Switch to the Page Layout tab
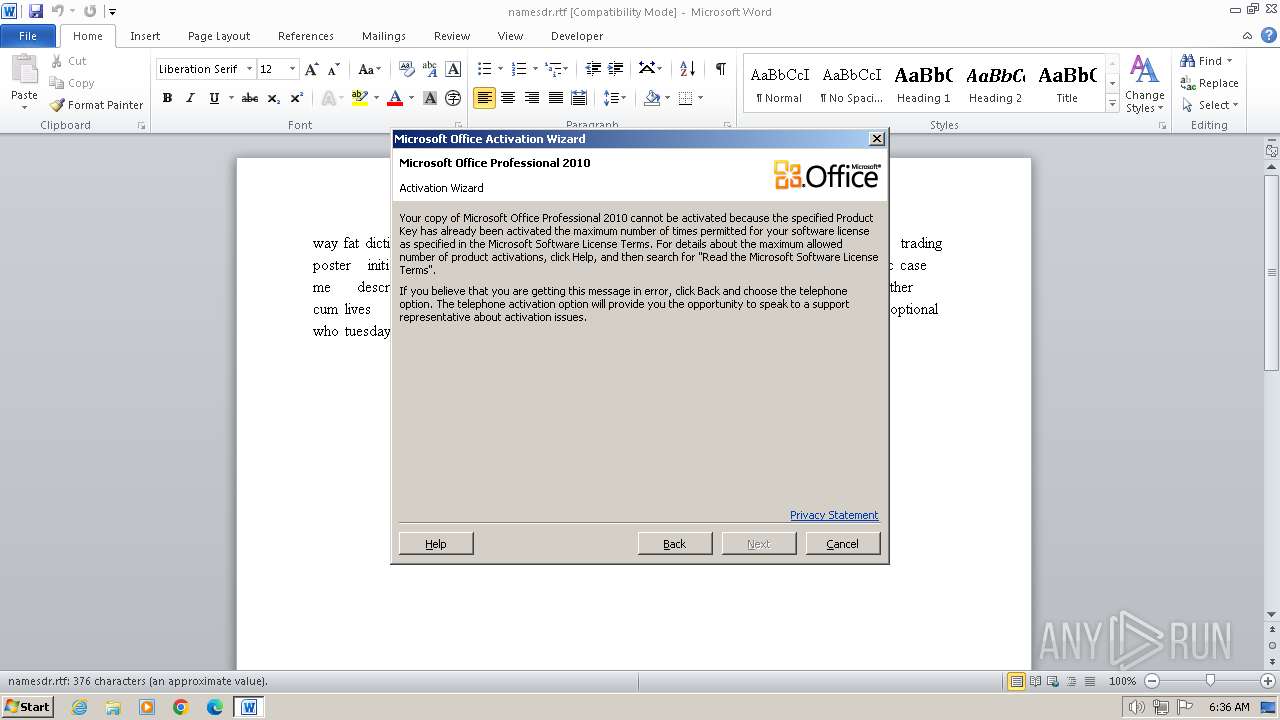 tap(219, 36)
